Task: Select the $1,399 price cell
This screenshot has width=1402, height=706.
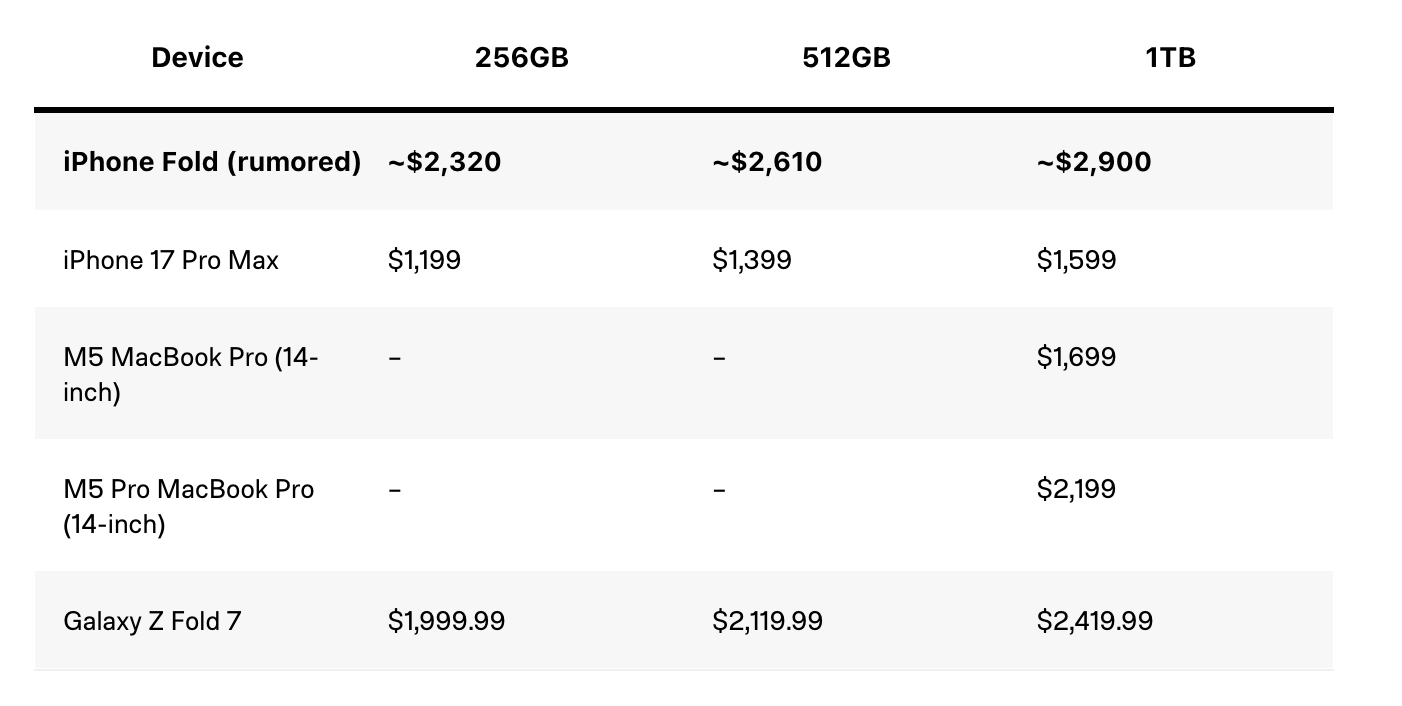Action: [752, 261]
